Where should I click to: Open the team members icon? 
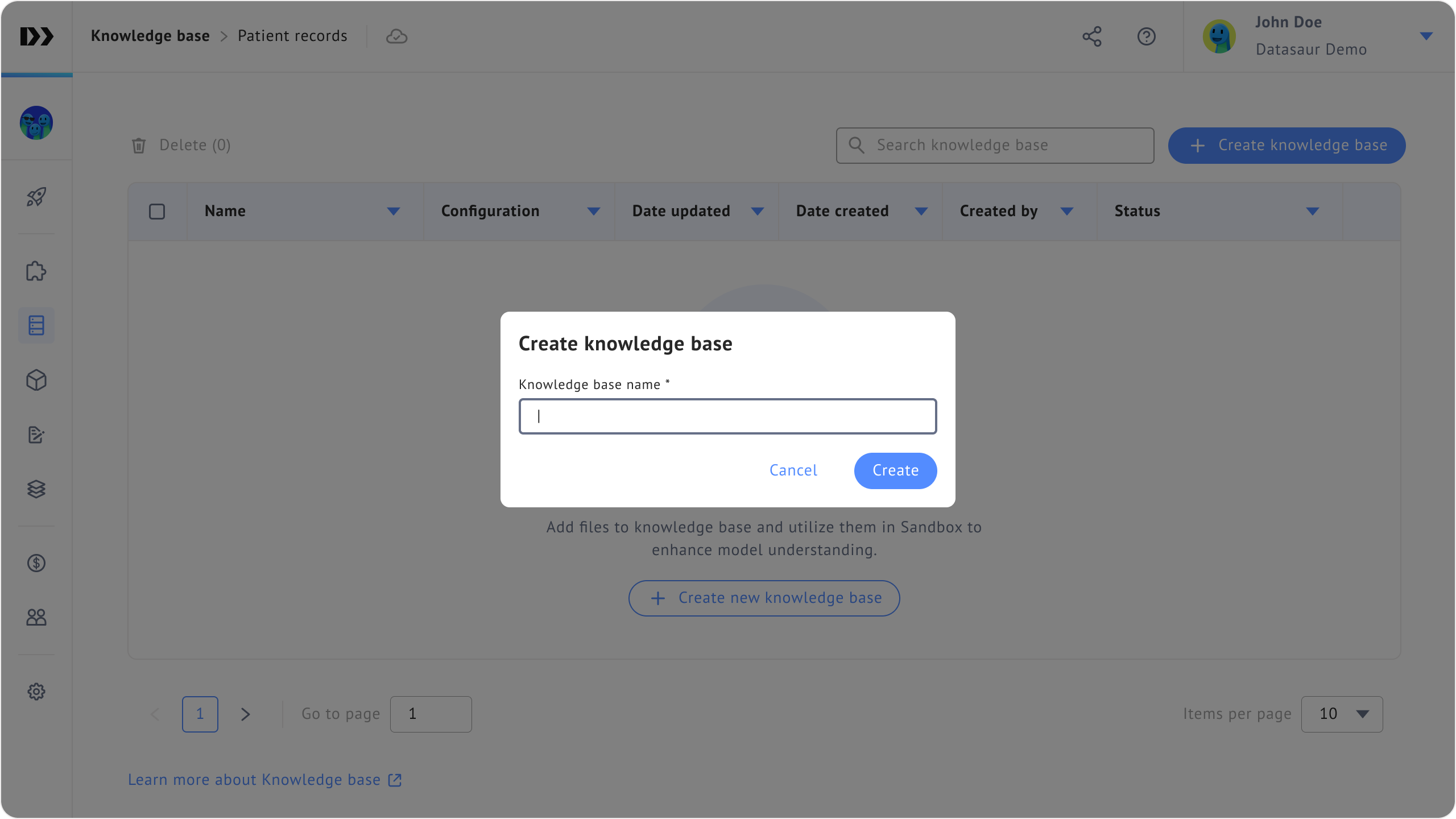[x=36, y=617]
